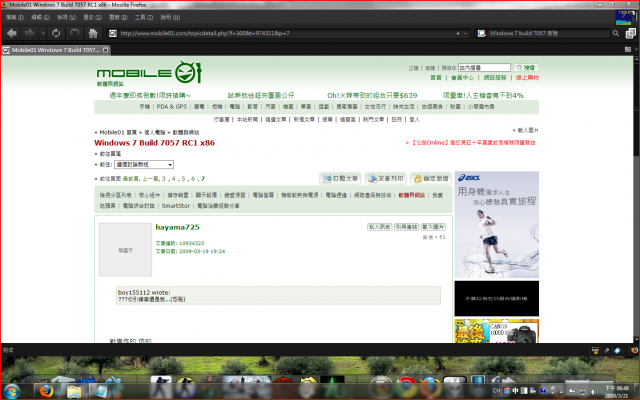
Task: Open hayama725 user profile link
Action: pos(177,227)
